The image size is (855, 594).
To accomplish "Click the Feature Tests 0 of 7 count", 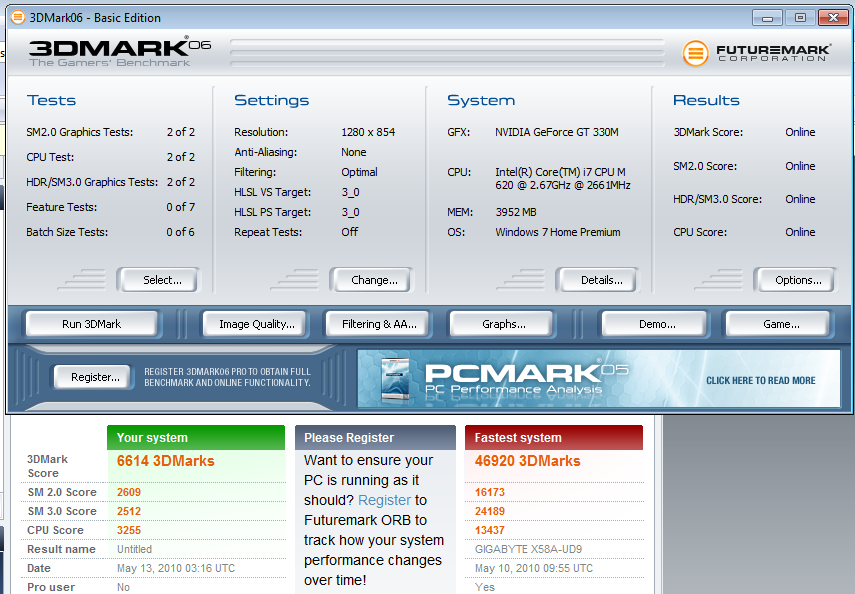I will pos(180,207).
